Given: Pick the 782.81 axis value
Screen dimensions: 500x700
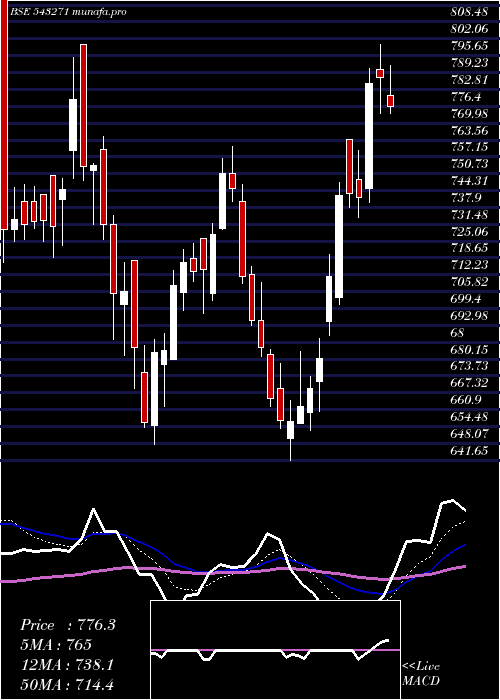Looking at the screenshot, I should click(469, 80).
